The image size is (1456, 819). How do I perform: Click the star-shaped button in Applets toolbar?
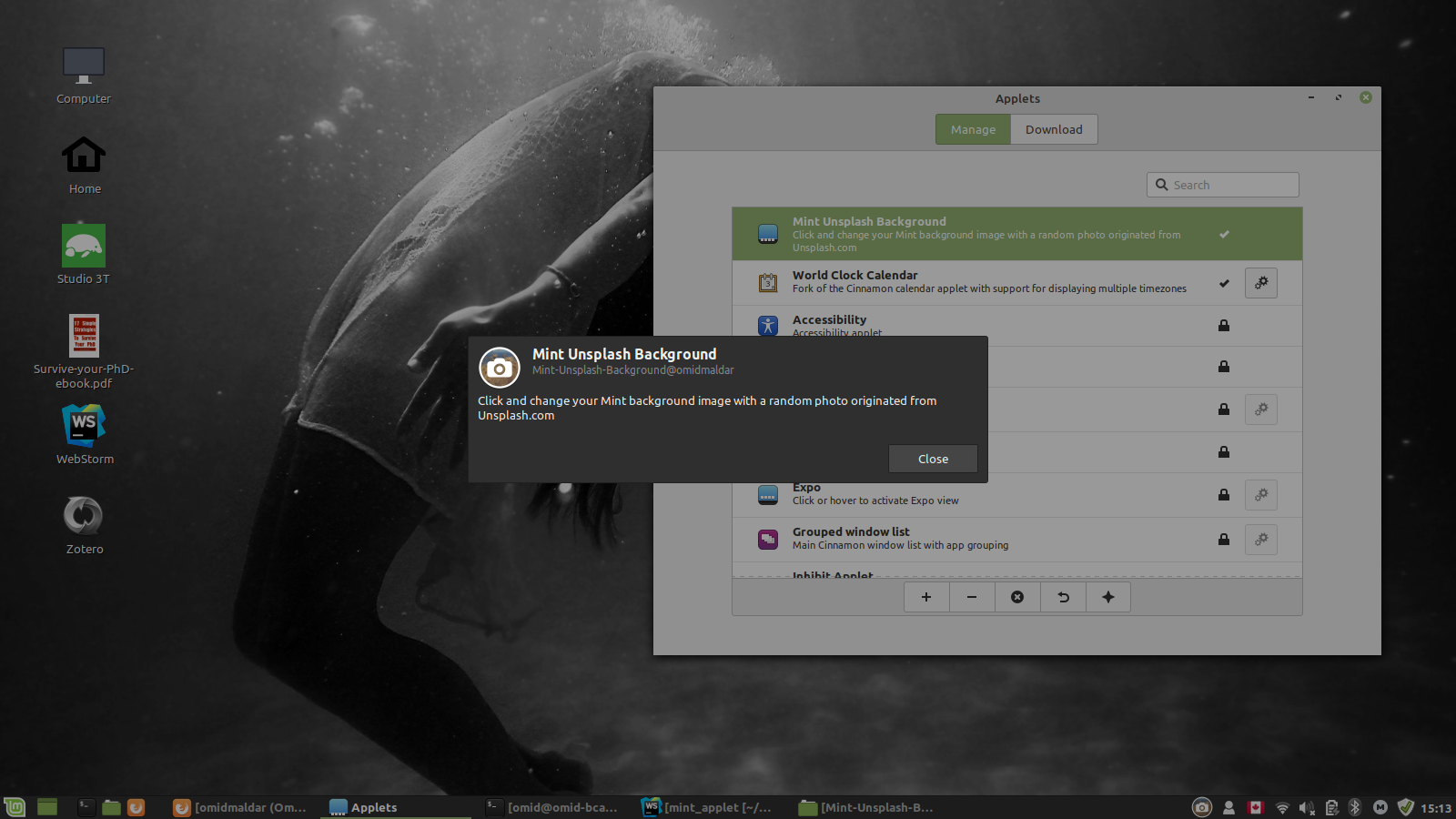click(1108, 597)
